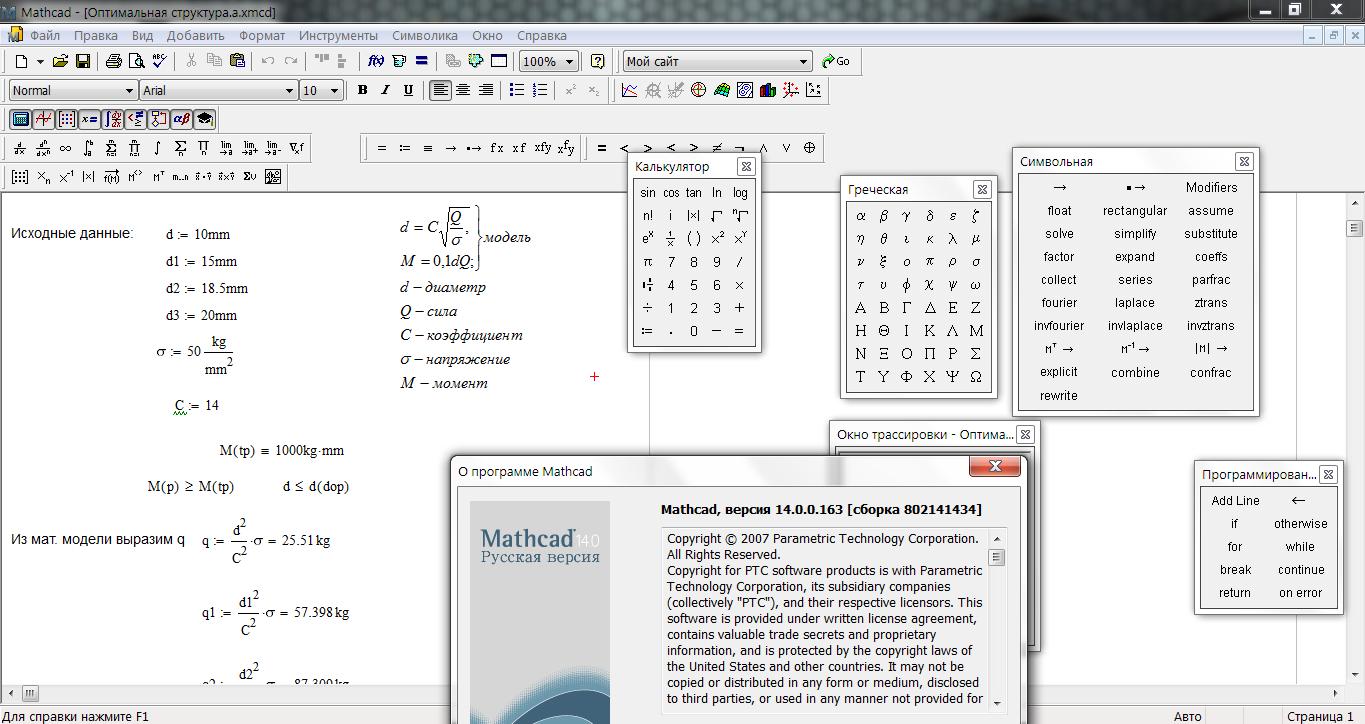This screenshot has height=724, width=1365.
Task: Click the Calculate equals-bar icon
Action: tap(421, 61)
